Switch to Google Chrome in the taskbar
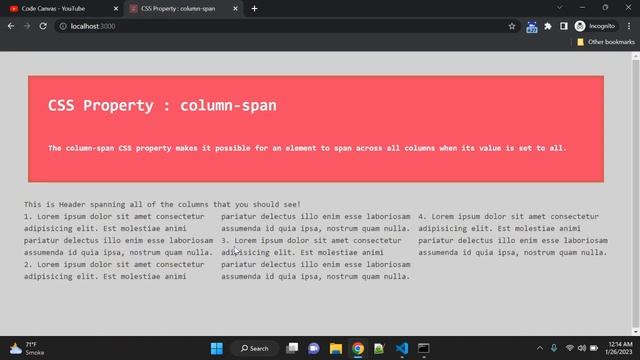This screenshot has width=640, height=360. (358, 349)
